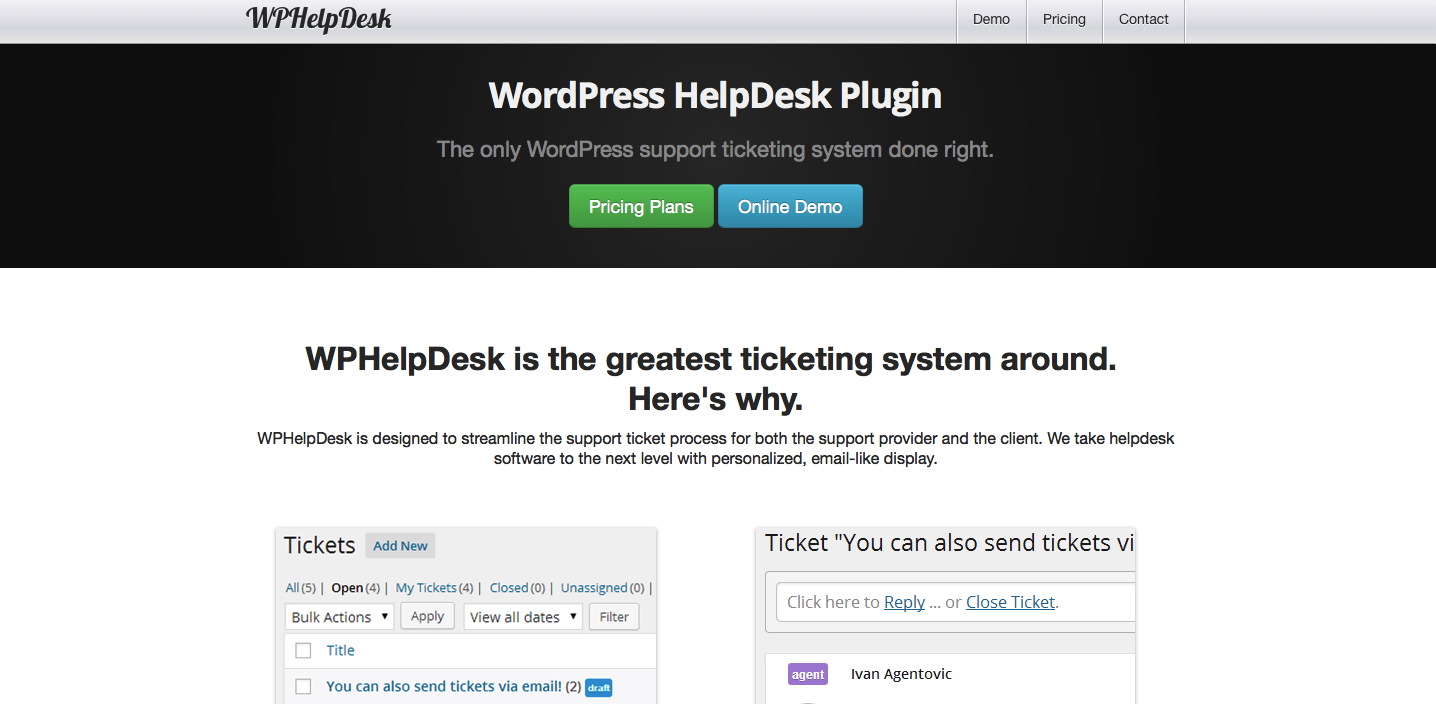Click the Reply link in ticket box

coord(904,602)
